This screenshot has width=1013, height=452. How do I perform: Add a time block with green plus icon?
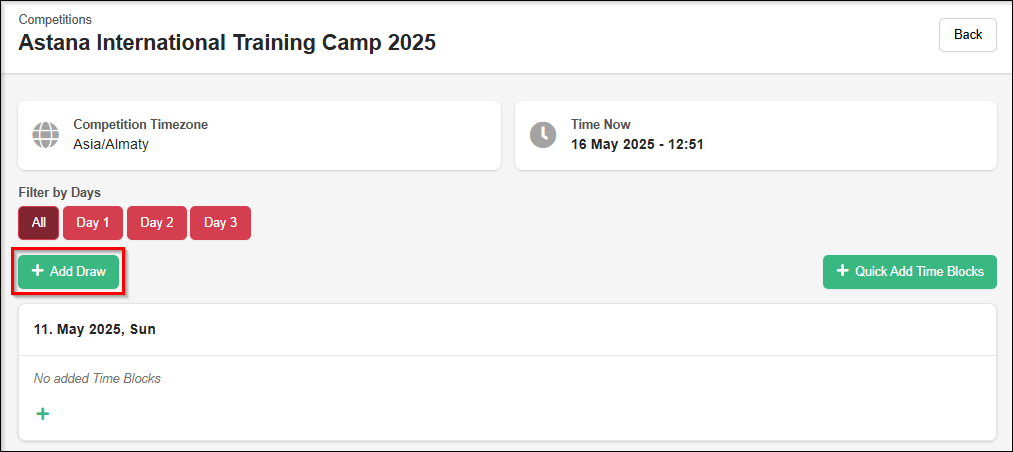pyautogui.click(x=43, y=414)
